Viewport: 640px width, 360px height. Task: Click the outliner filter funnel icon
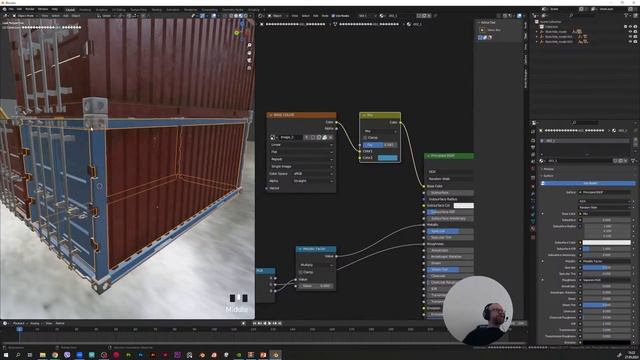627,16
